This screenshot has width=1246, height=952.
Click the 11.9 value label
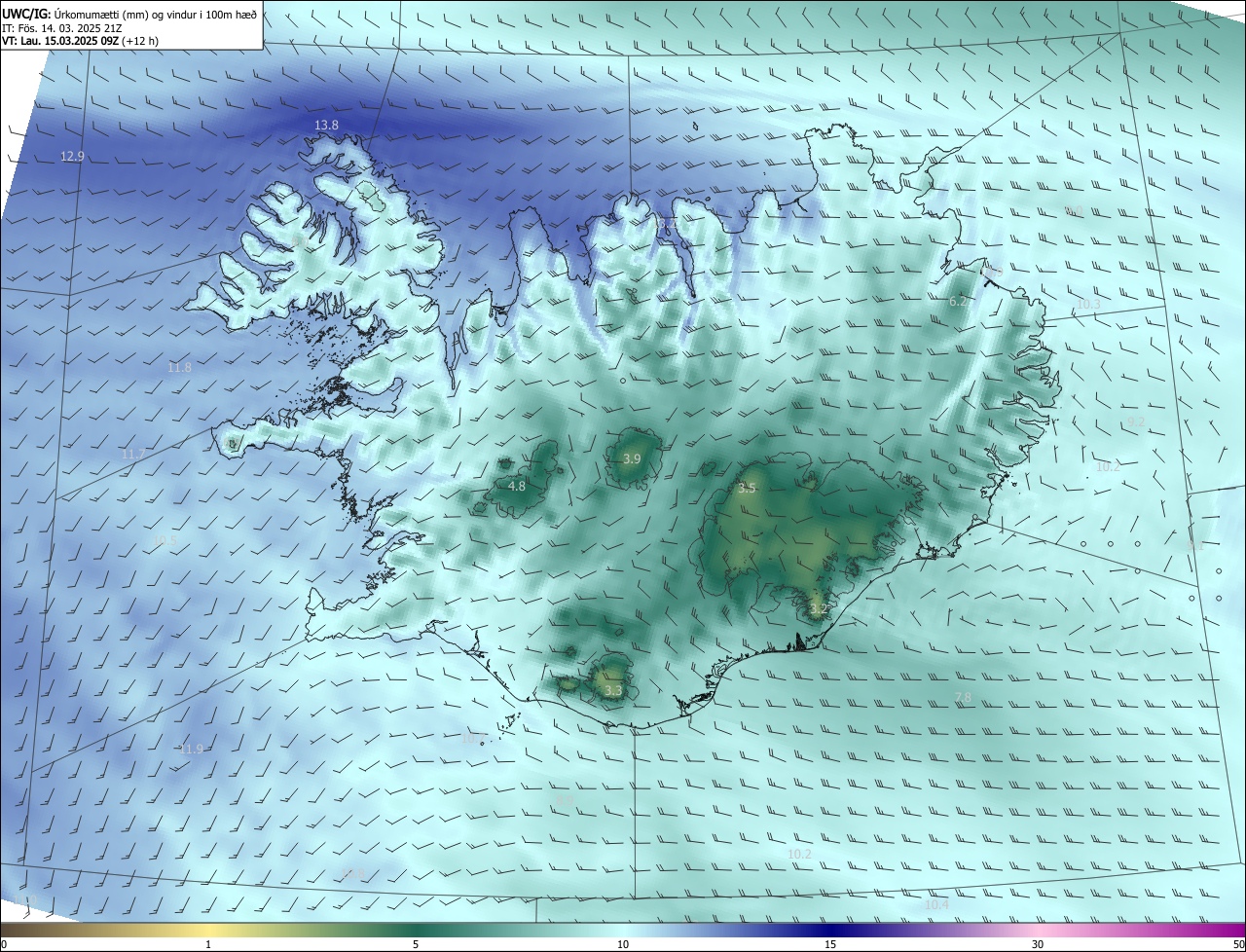(192, 750)
